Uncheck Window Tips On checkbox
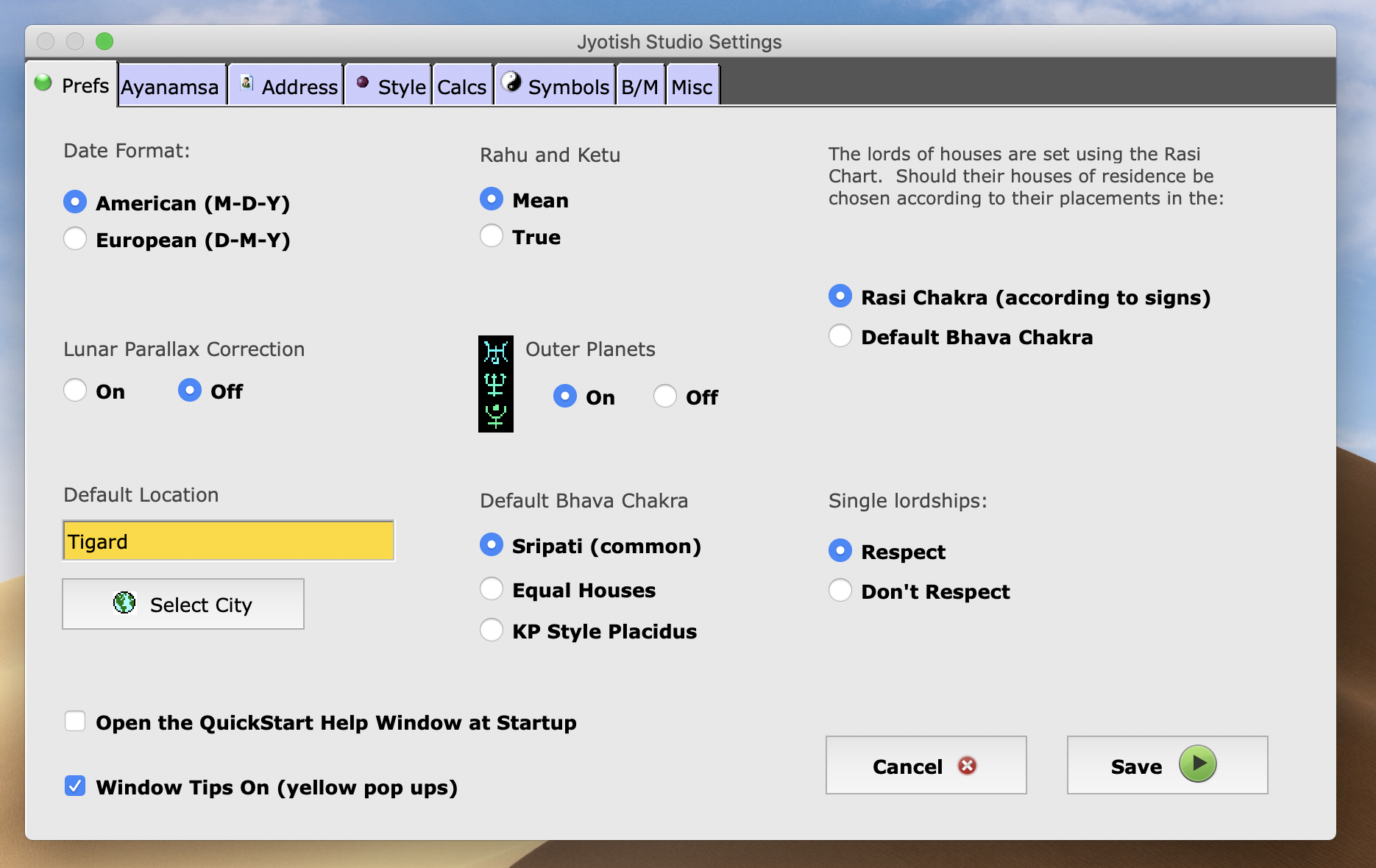The width and height of the screenshot is (1376, 868). tap(75, 786)
